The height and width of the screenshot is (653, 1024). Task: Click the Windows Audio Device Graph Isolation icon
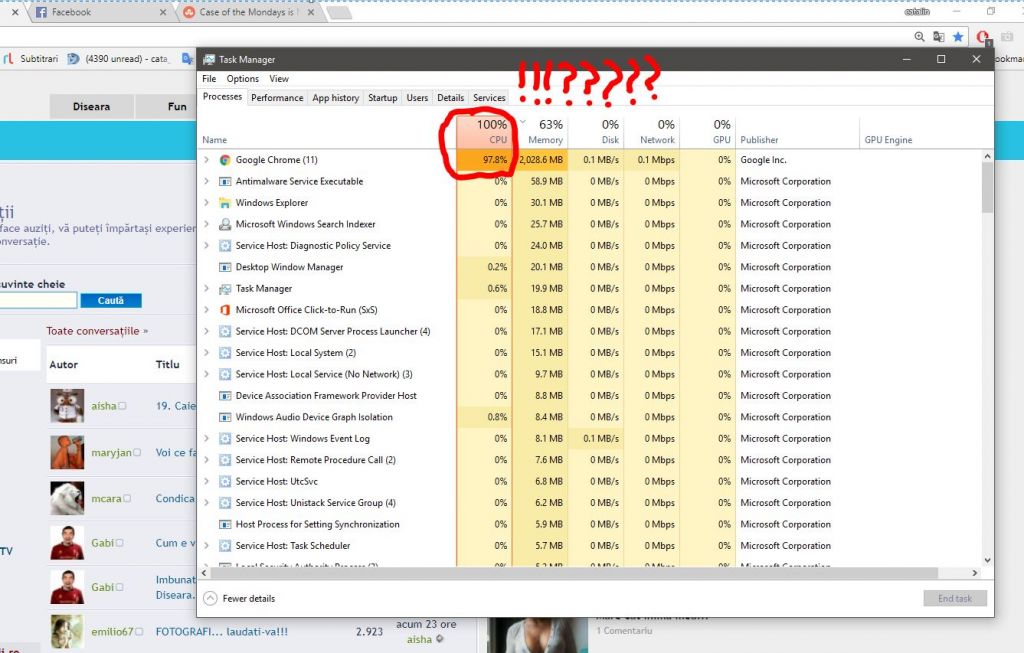tap(225, 417)
